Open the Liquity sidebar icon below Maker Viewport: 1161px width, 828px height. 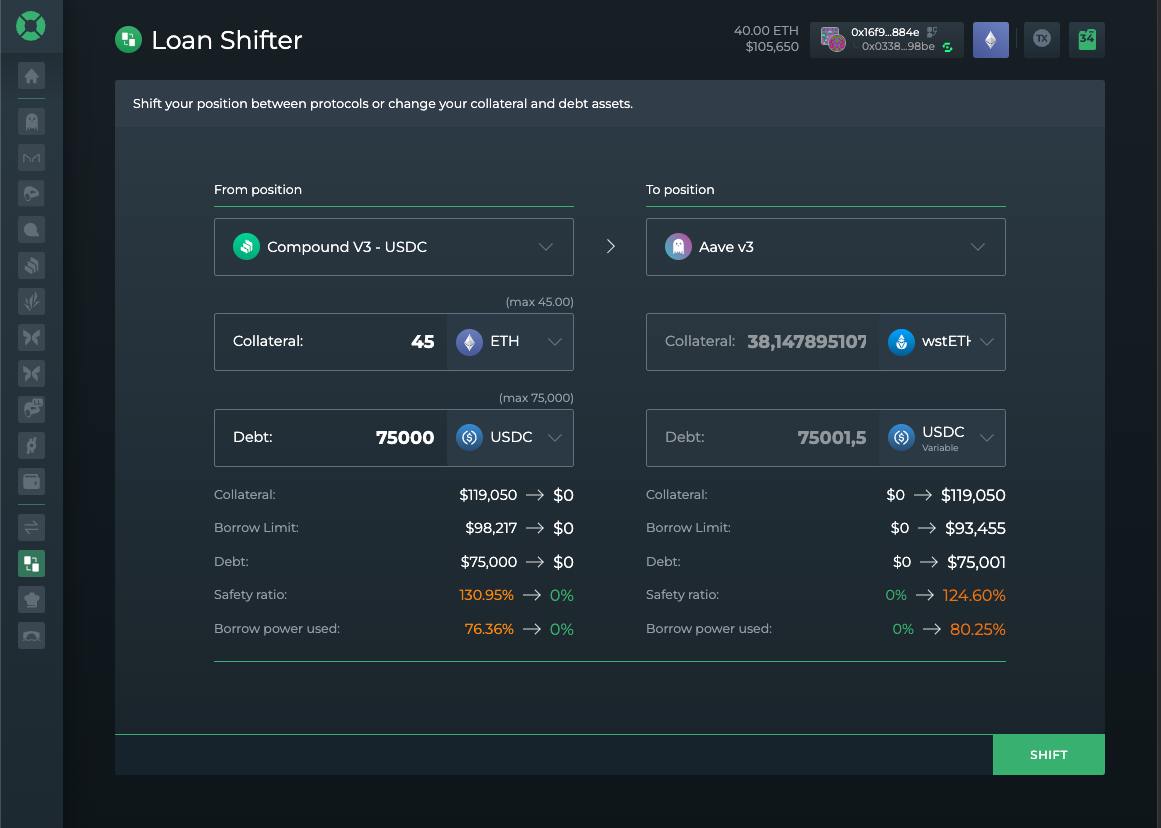click(x=31, y=194)
